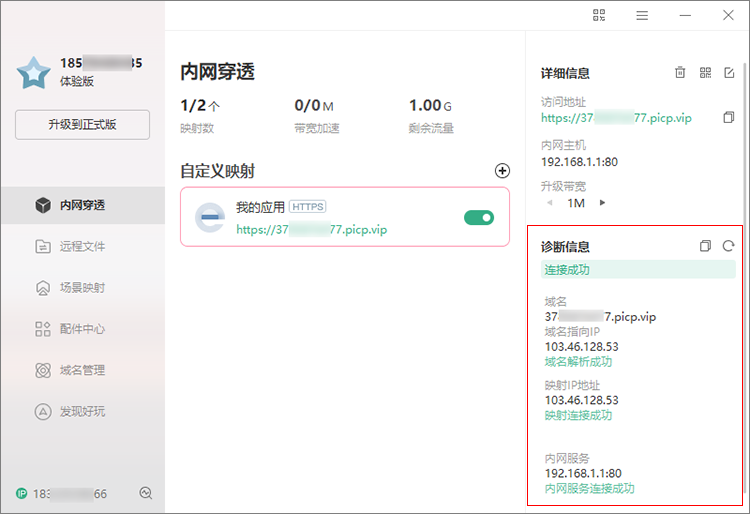The width and height of the screenshot is (750, 514).
Task: Delete mapping using the trash icon
Action: (680, 73)
